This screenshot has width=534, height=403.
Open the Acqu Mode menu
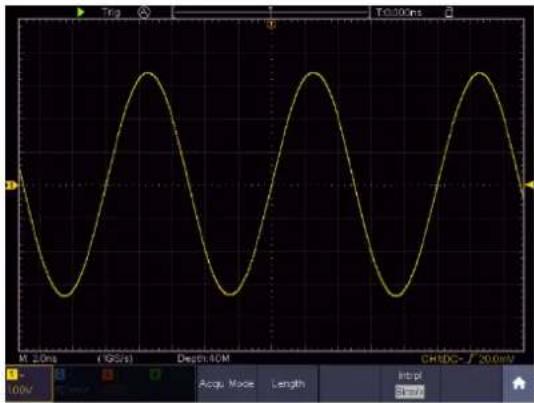pos(226,384)
